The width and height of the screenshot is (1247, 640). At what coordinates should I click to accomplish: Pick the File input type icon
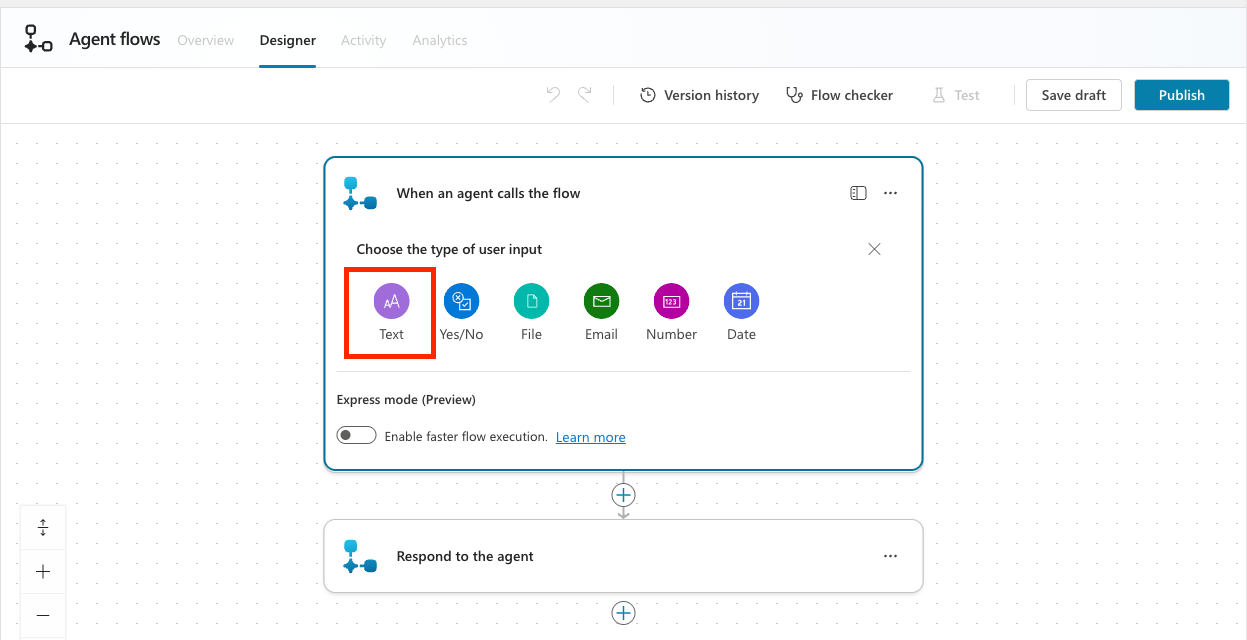[531, 301]
